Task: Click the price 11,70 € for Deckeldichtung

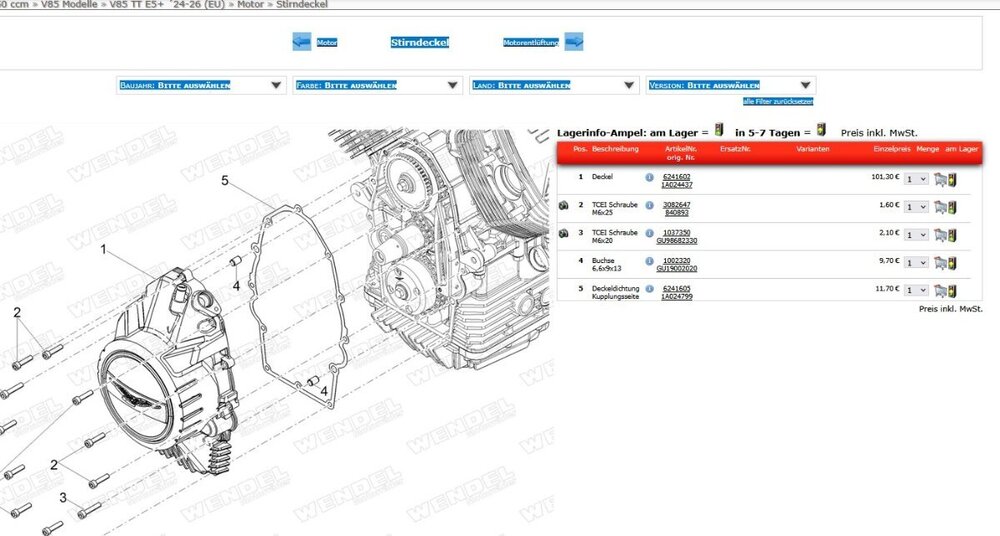Action: click(x=887, y=288)
